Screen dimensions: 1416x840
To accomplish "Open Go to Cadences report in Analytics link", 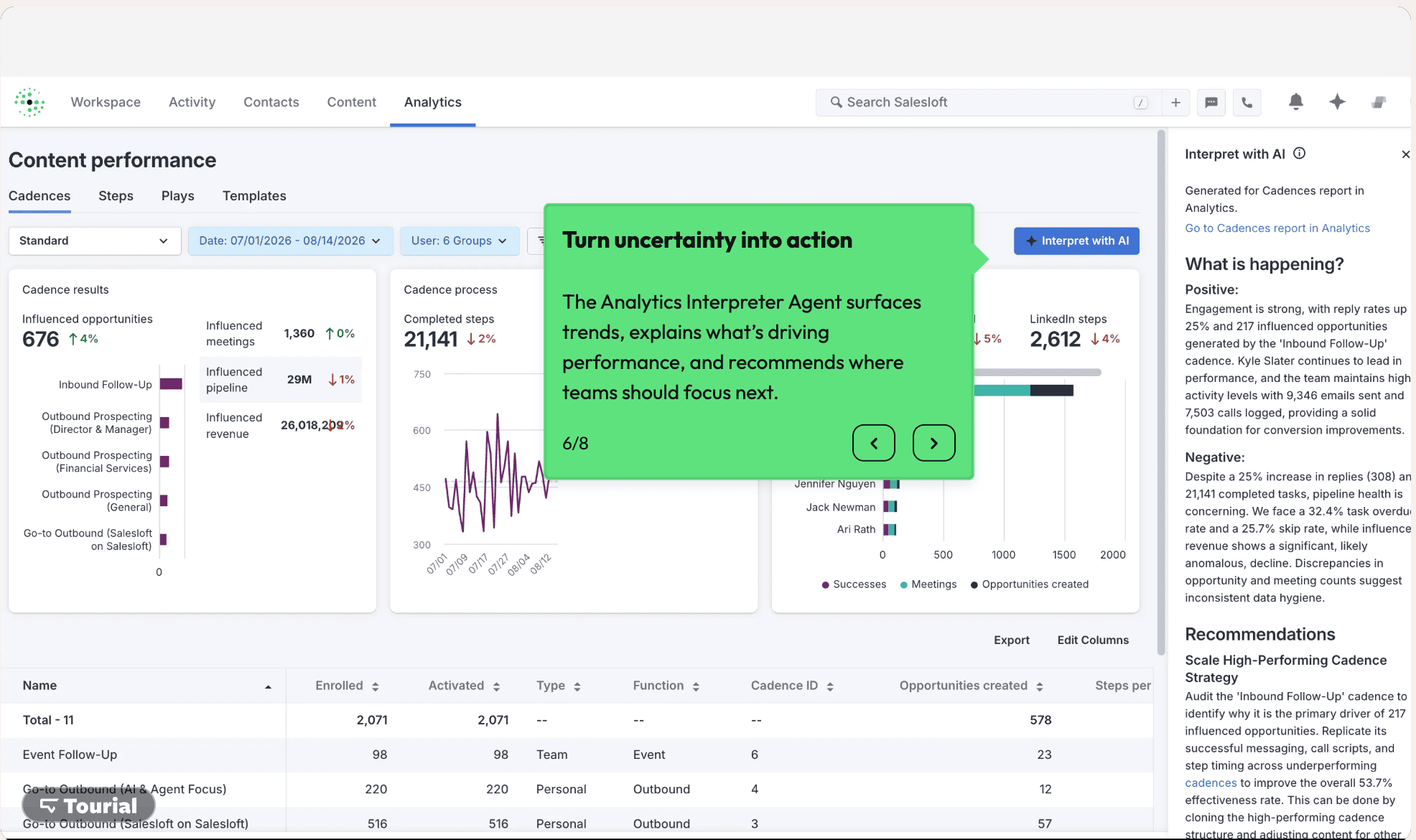I will (x=1277, y=228).
